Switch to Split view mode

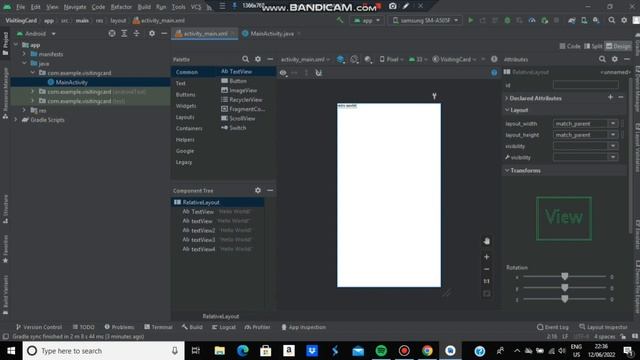(x=593, y=46)
